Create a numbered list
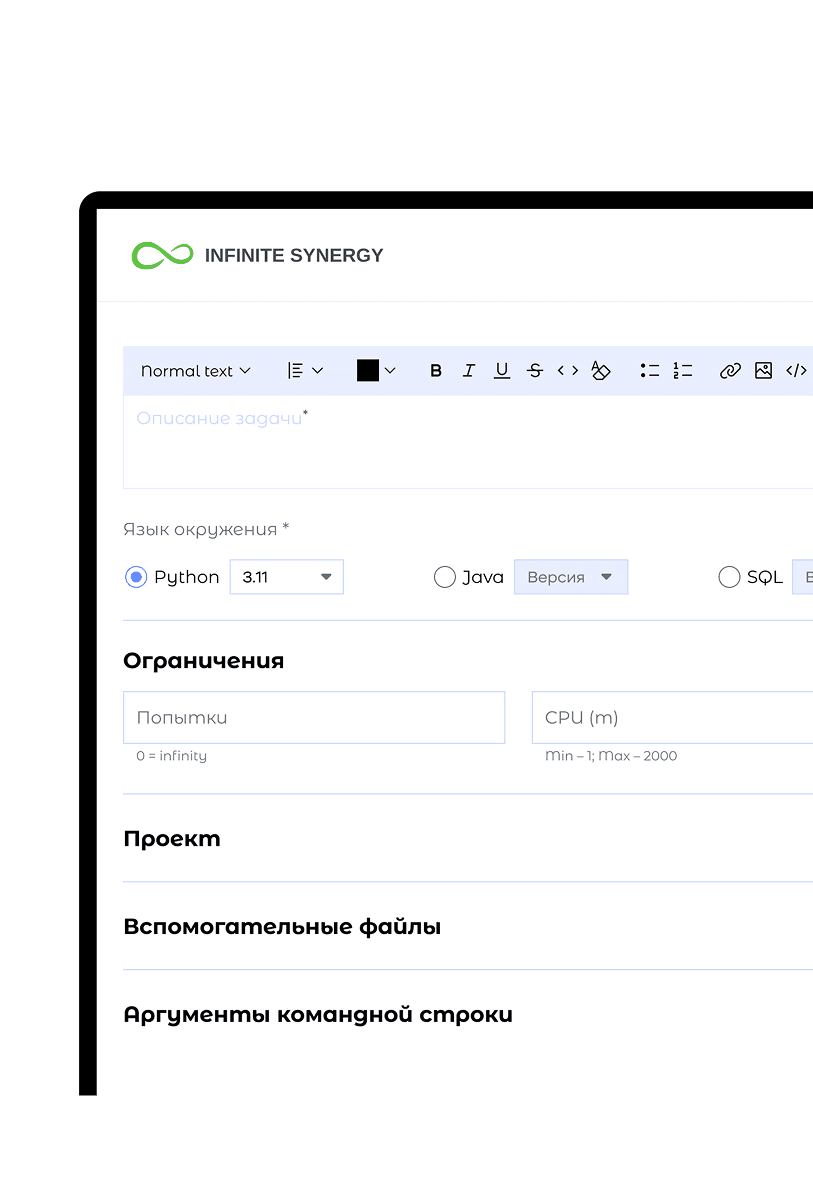Viewport: 813px width, 1200px height. coord(683,371)
